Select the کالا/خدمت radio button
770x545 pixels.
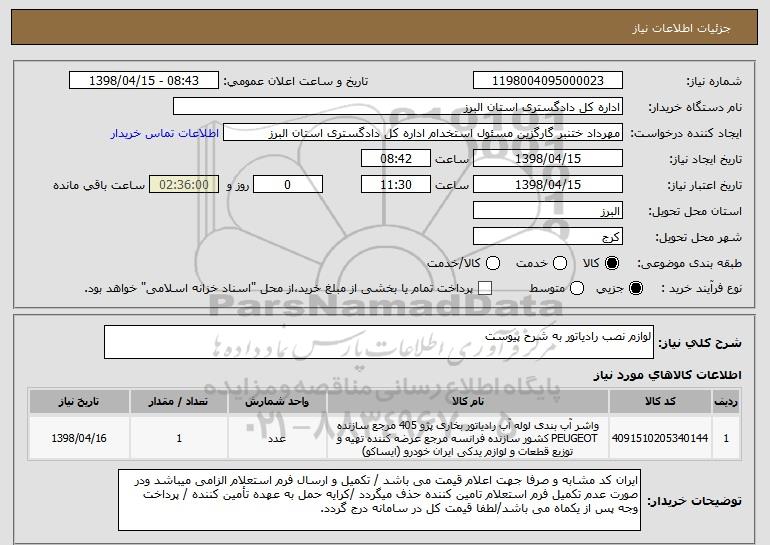pos(493,263)
